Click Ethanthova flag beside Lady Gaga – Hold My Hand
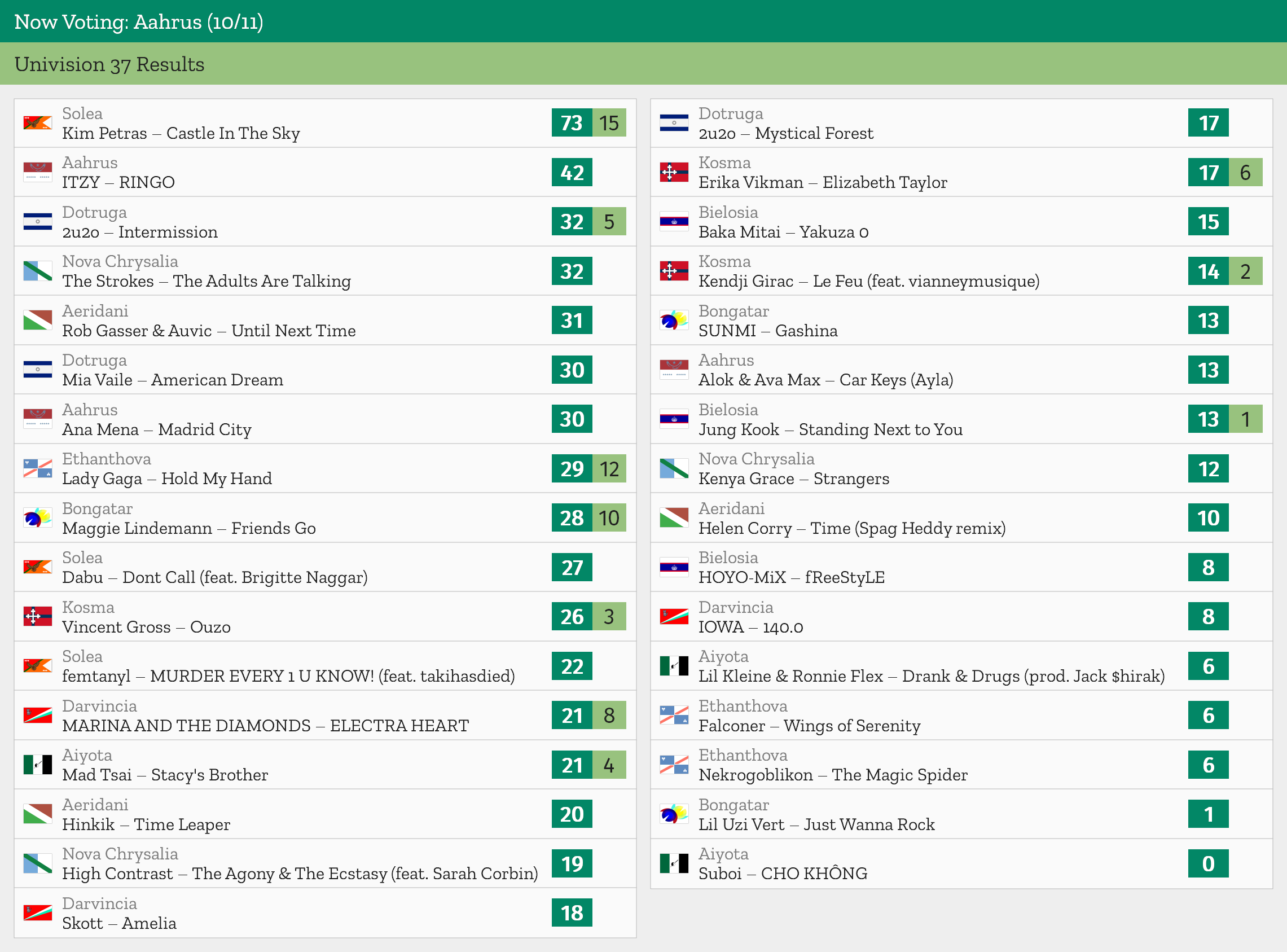 click(x=37, y=468)
